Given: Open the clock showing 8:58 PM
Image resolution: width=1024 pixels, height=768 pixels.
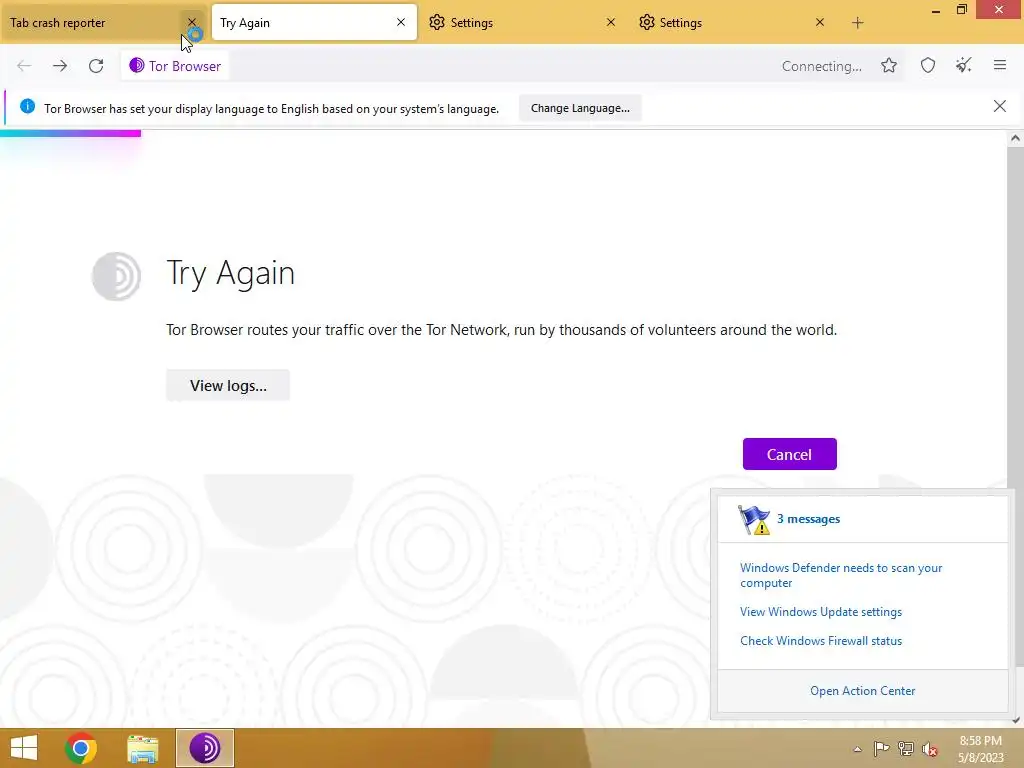Looking at the screenshot, I should (x=980, y=748).
